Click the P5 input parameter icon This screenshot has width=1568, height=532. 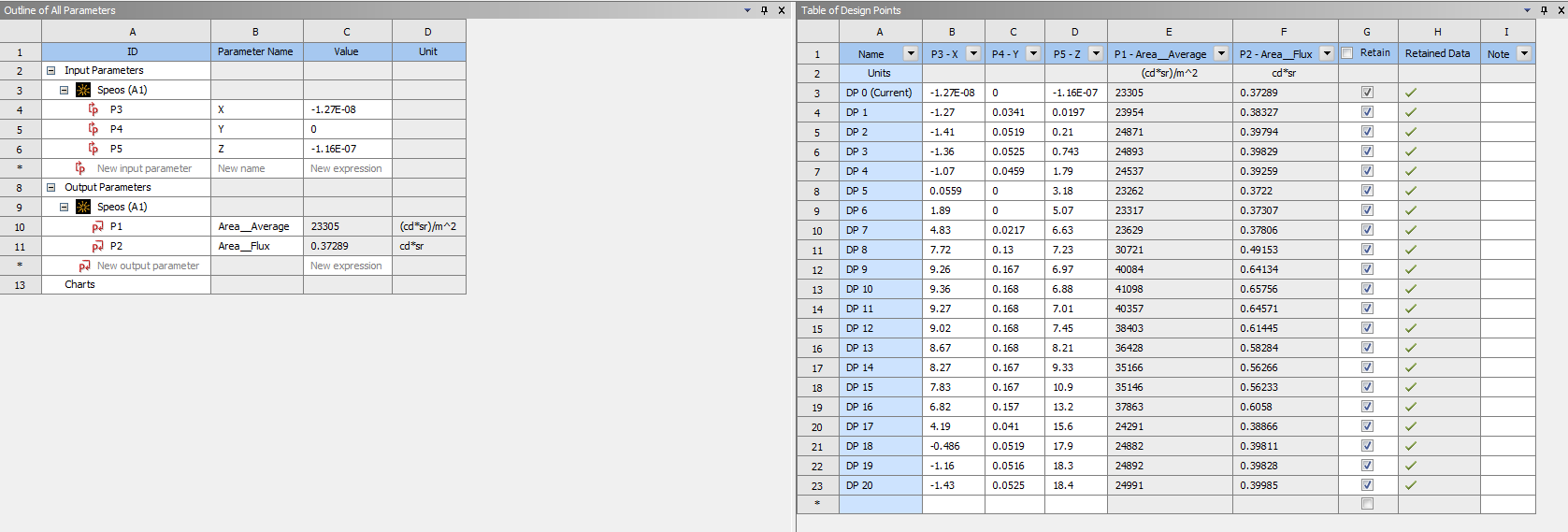click(x=94, y=149)
